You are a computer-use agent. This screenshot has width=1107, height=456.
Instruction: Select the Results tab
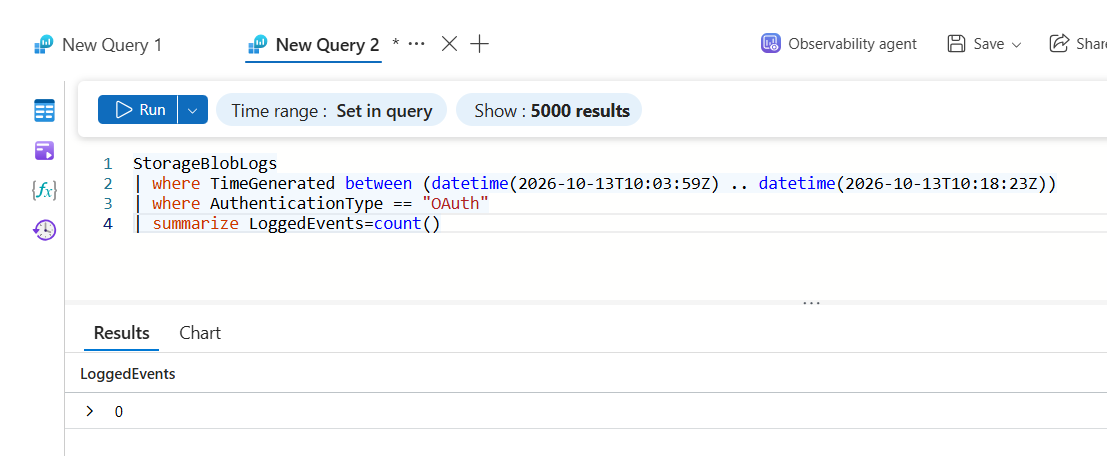coord(121,332)
